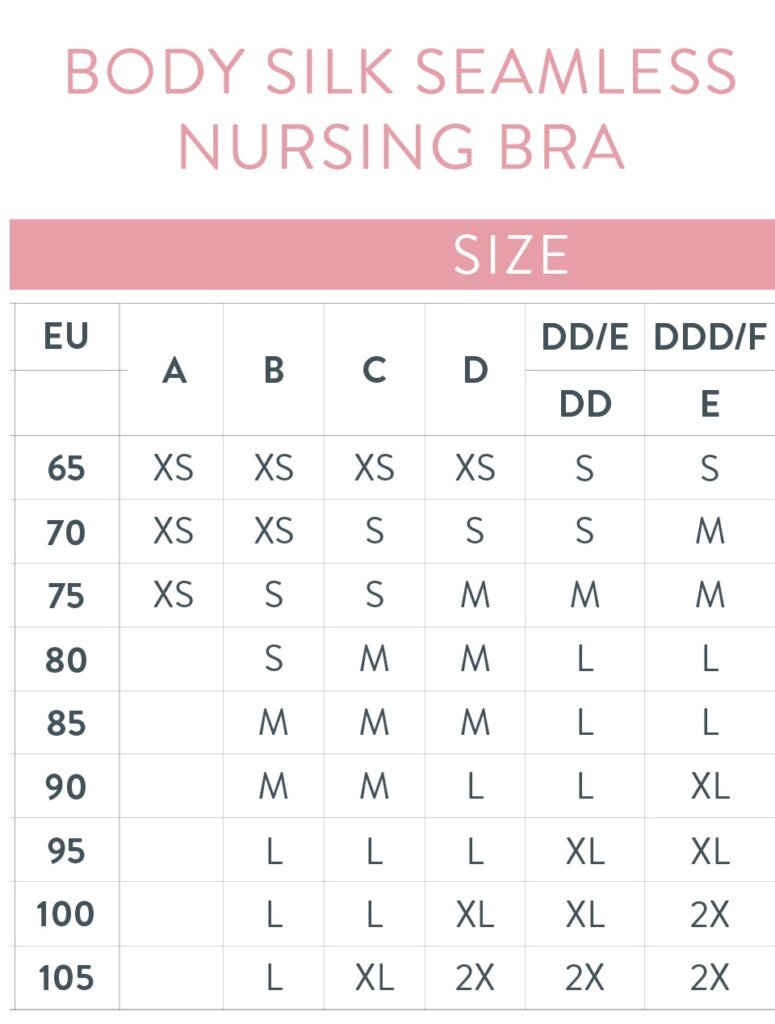The image size is (775, 1024).
Task: Click the EU 105 row label
Action: [x=66, y=978]
